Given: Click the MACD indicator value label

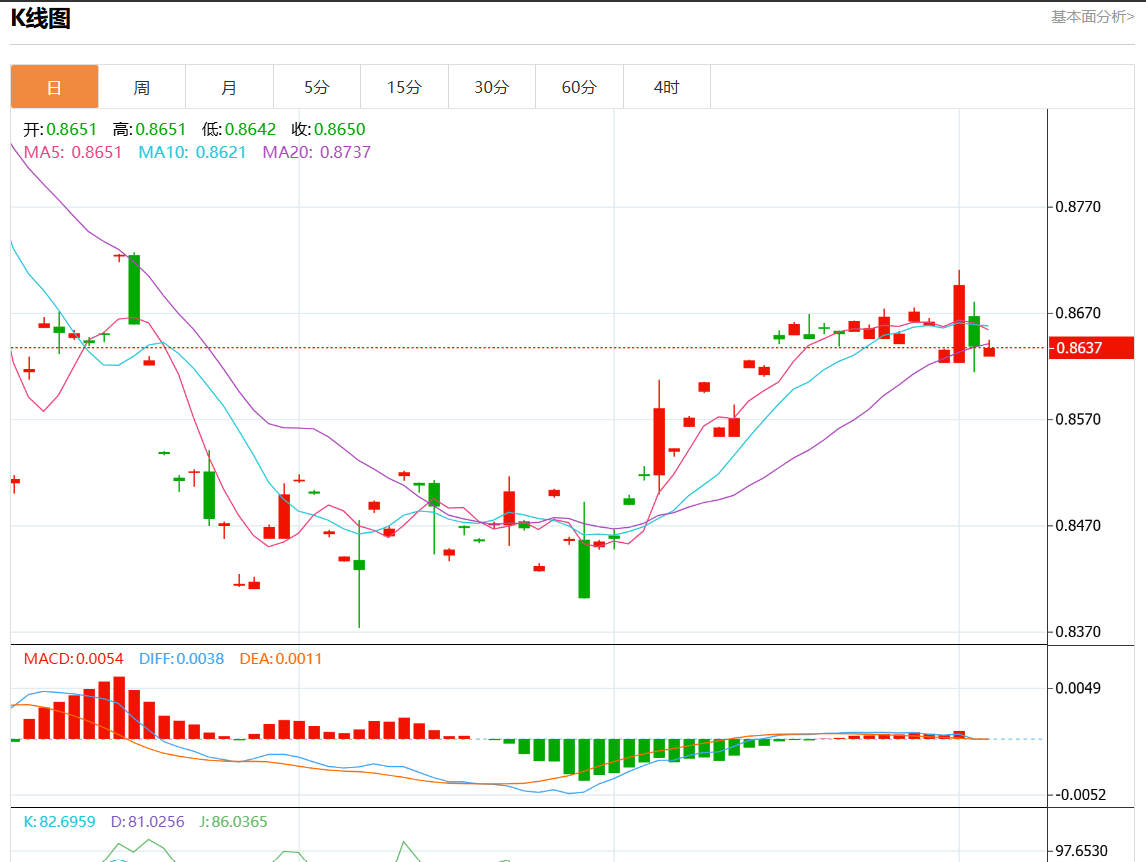Looking at the screenshot, I should 74,659.
